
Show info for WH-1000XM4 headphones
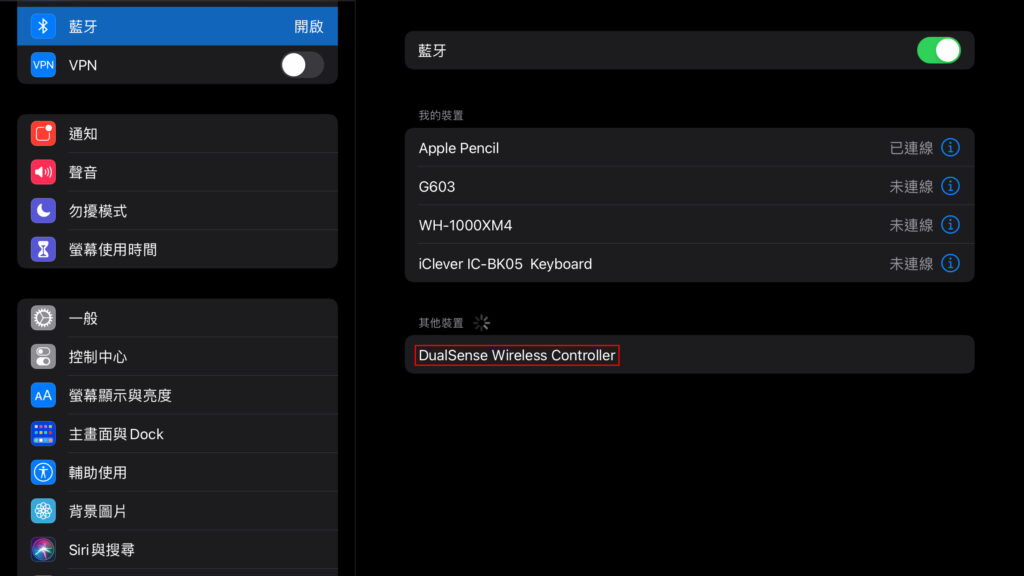click(950, 225)
